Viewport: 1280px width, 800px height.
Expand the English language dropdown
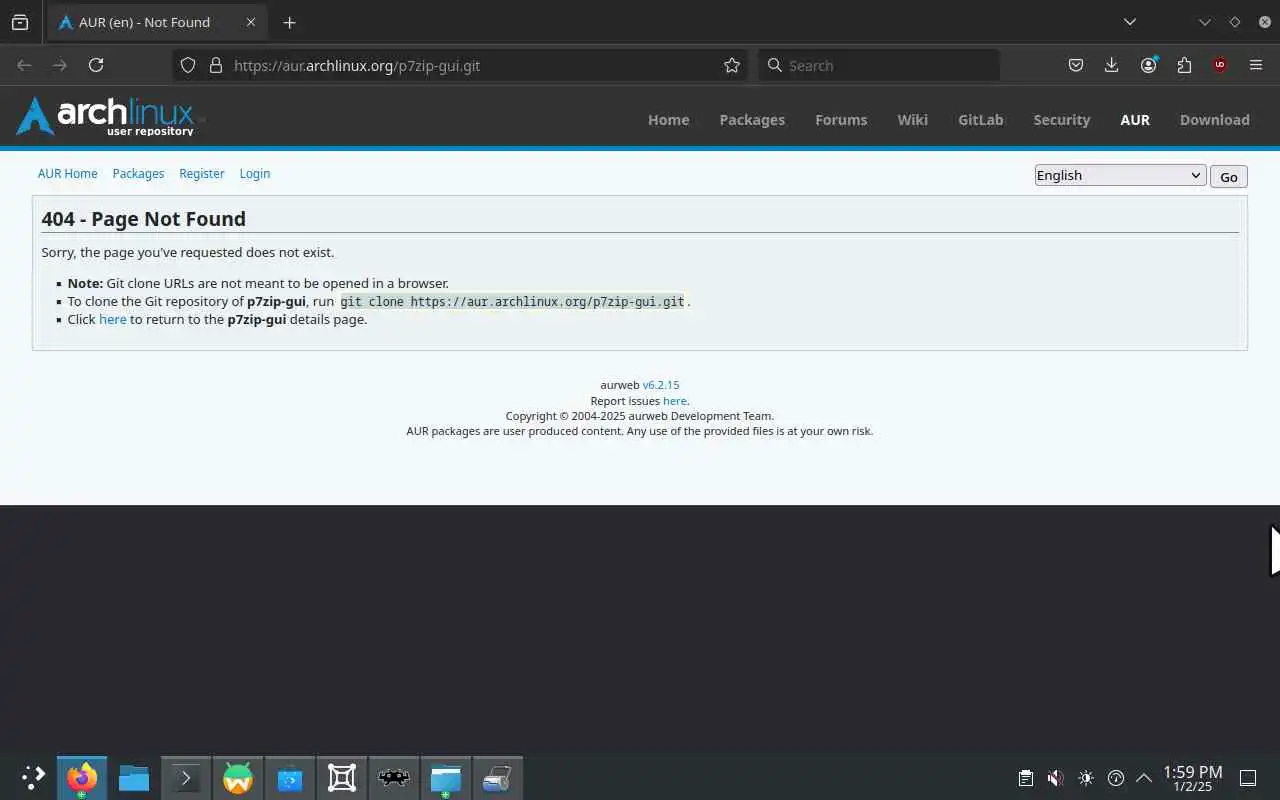(x=1120, y=175)
